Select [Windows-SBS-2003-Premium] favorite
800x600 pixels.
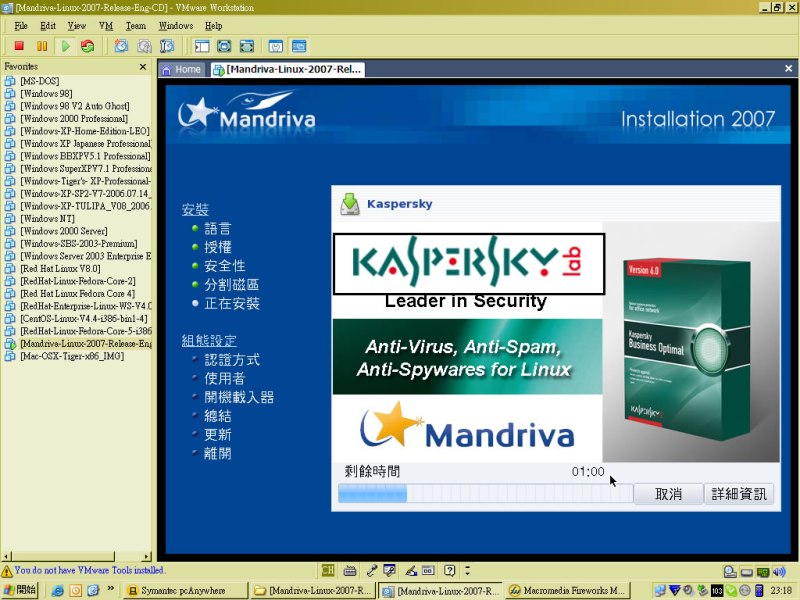(x=79, y=243)
